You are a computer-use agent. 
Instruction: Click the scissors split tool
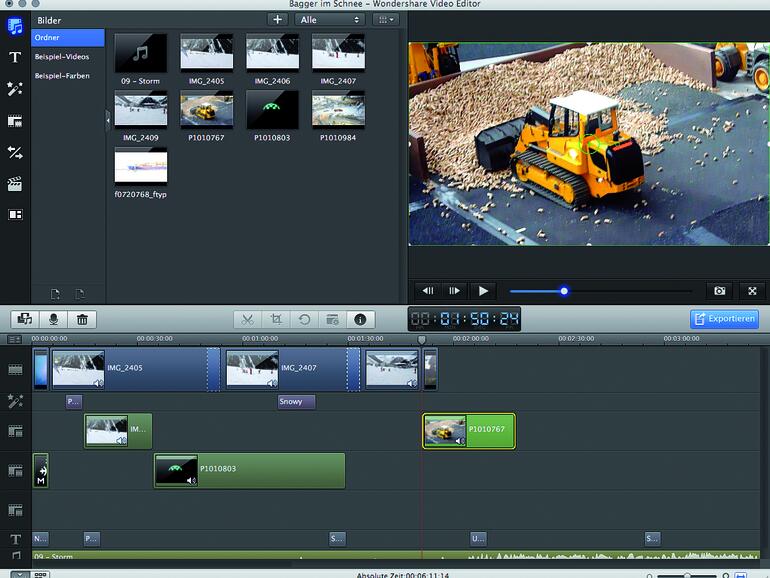pos(247,319)
